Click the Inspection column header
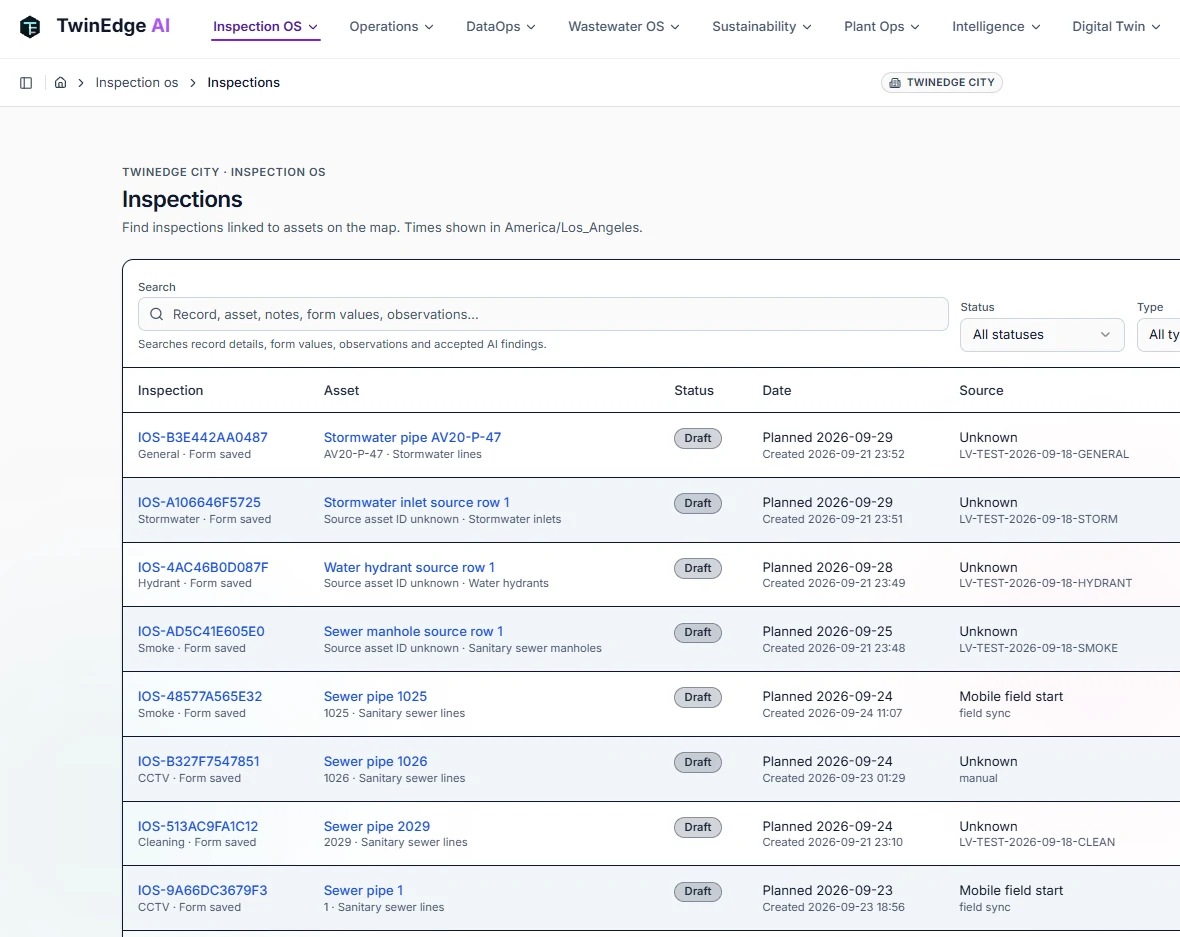This screenshot has height=937, width=1180. (x=170, y=391)
